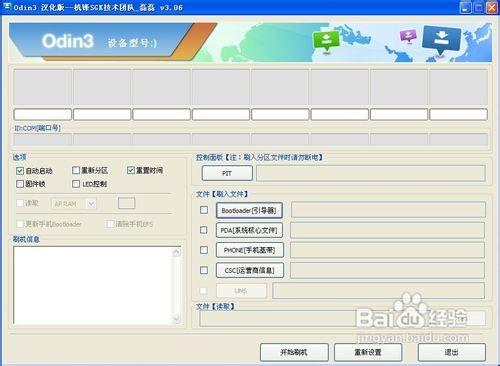The height and width of the screenshot is (366, 500).
Task: Close the Odin3 window
Action: (x=492, y=7)
